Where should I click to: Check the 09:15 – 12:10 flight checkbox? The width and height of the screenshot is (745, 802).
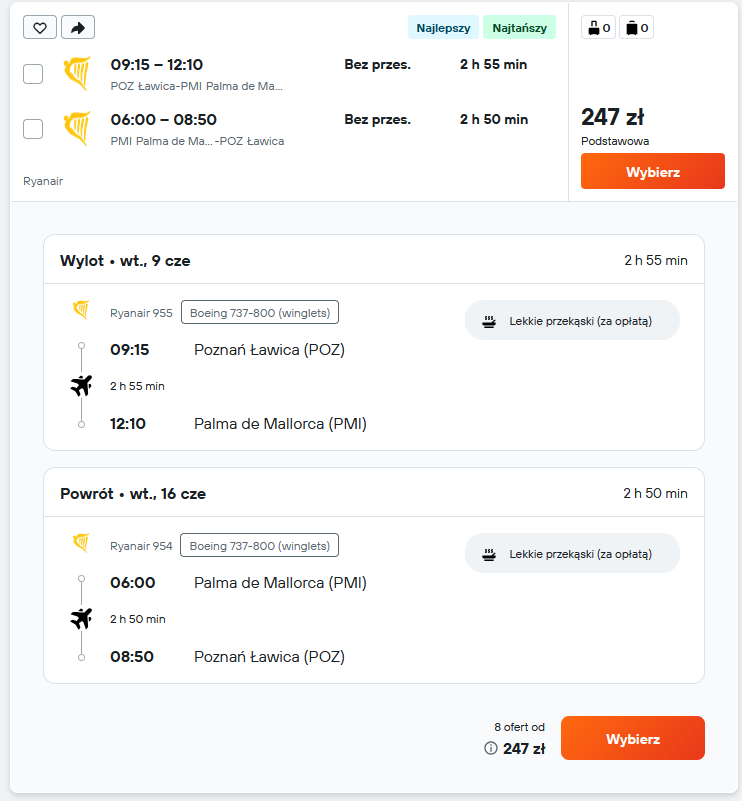point(33,74)
